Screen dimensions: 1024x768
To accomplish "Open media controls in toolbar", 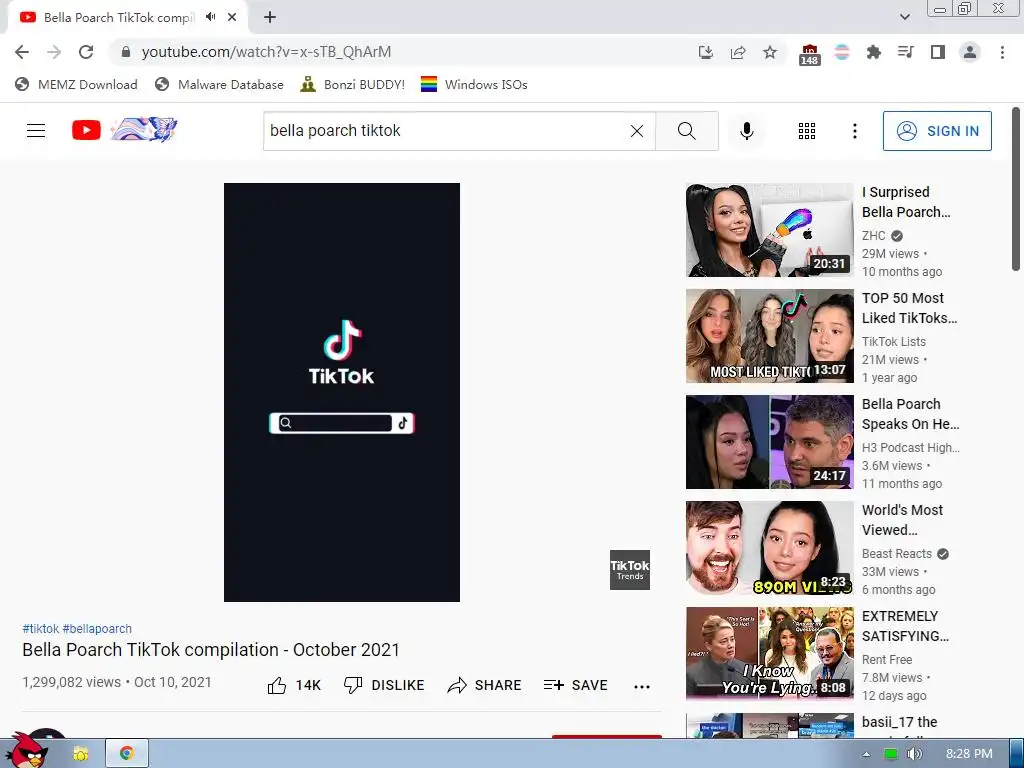I will pos(905,52).
